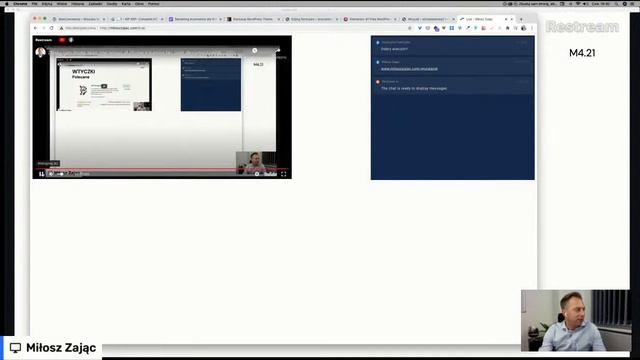
Task: Open Spotlight search in the menu bar
Action: click(616, 4)
